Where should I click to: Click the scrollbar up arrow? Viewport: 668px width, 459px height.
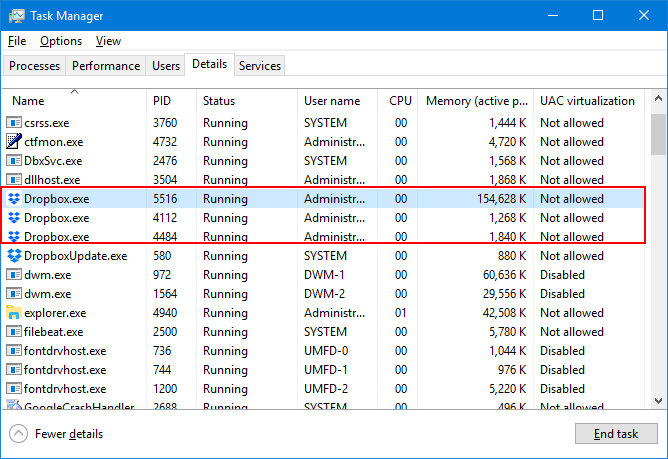(658, 98)
